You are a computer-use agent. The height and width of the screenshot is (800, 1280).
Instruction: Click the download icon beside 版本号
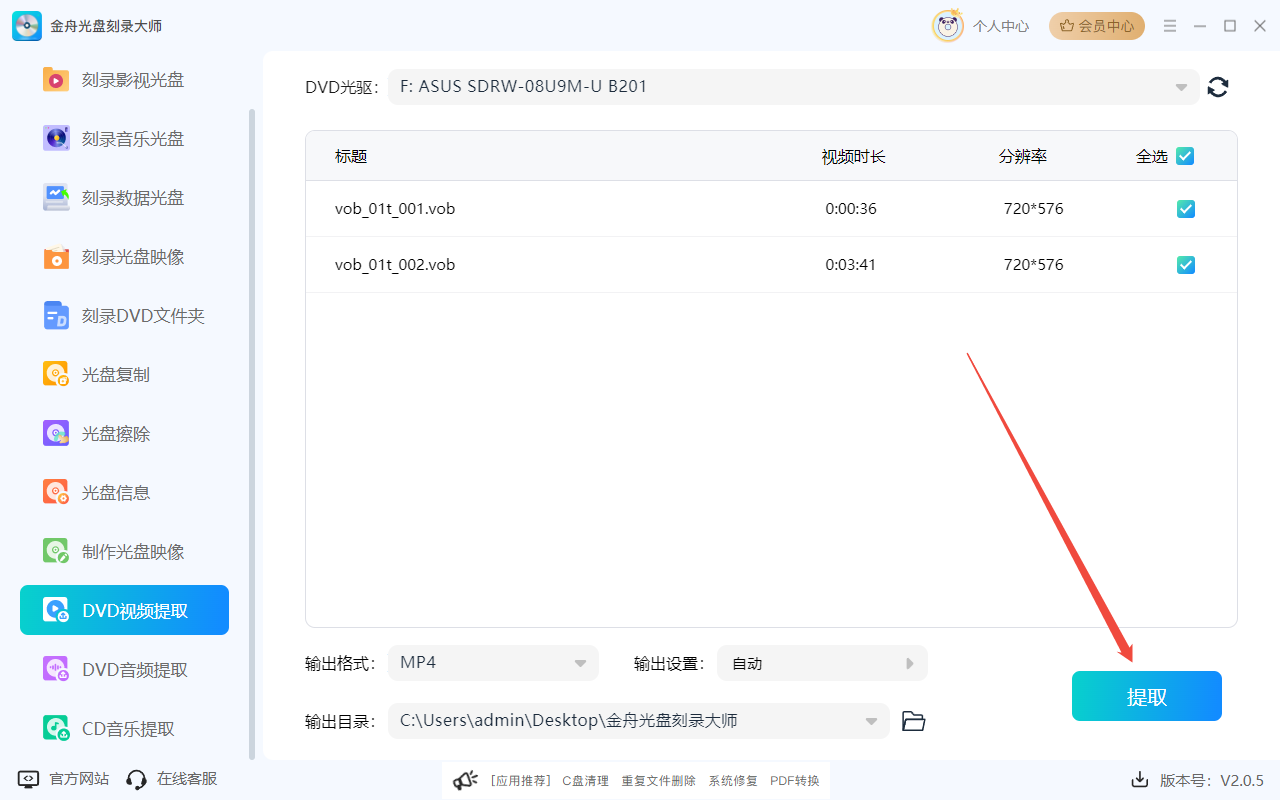click(x=1139, y=779)
